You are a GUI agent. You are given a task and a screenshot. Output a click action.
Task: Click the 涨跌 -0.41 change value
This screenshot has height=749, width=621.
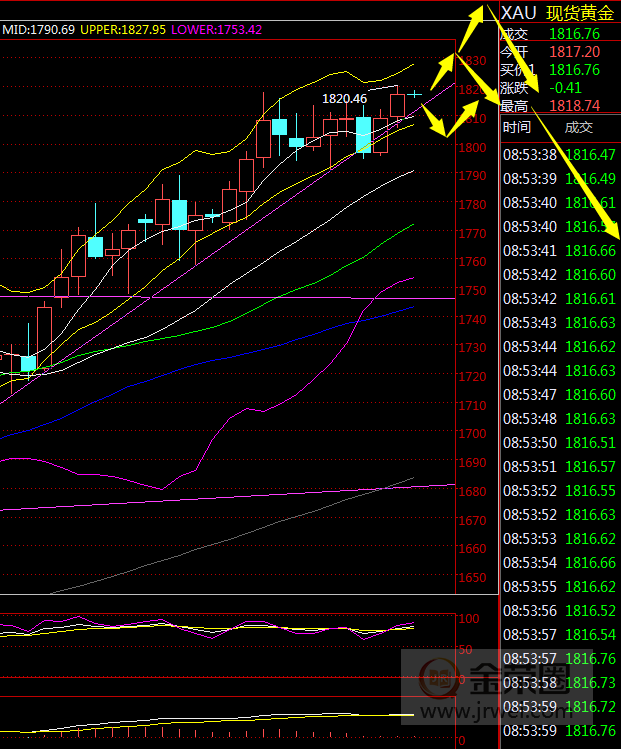coord(566,88)
